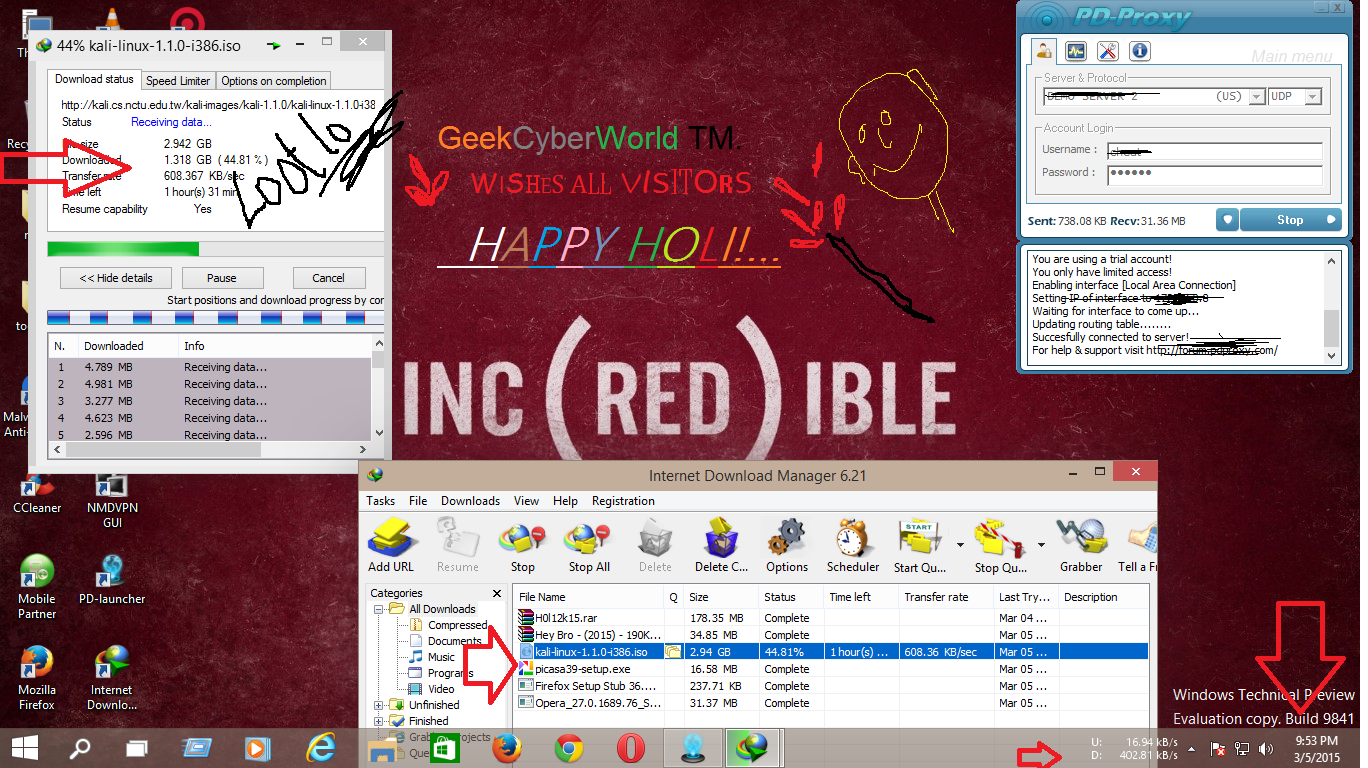Image resolution: width=1368 pixels, height=768 pixels.
Task: Click volume speaker icon in system tray
Action: pyautogui.click(x=1266, y=748)
